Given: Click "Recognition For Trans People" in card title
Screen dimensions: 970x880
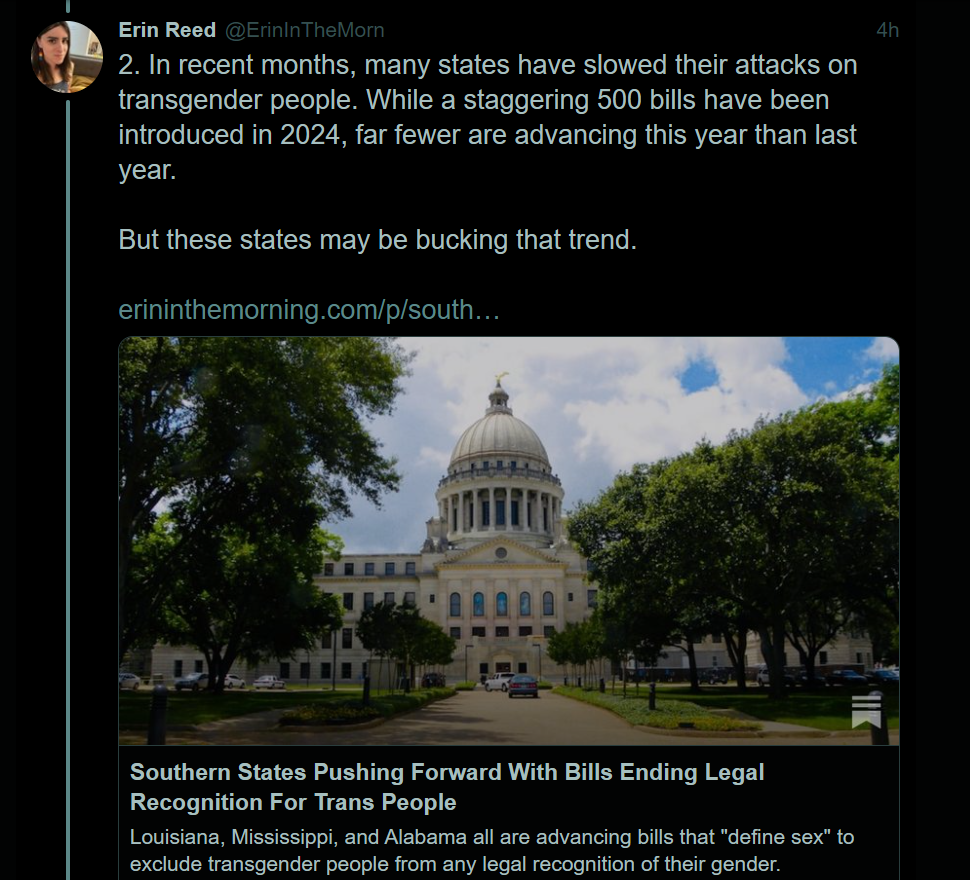Looking at the screenshot, I should coord(293,802).
